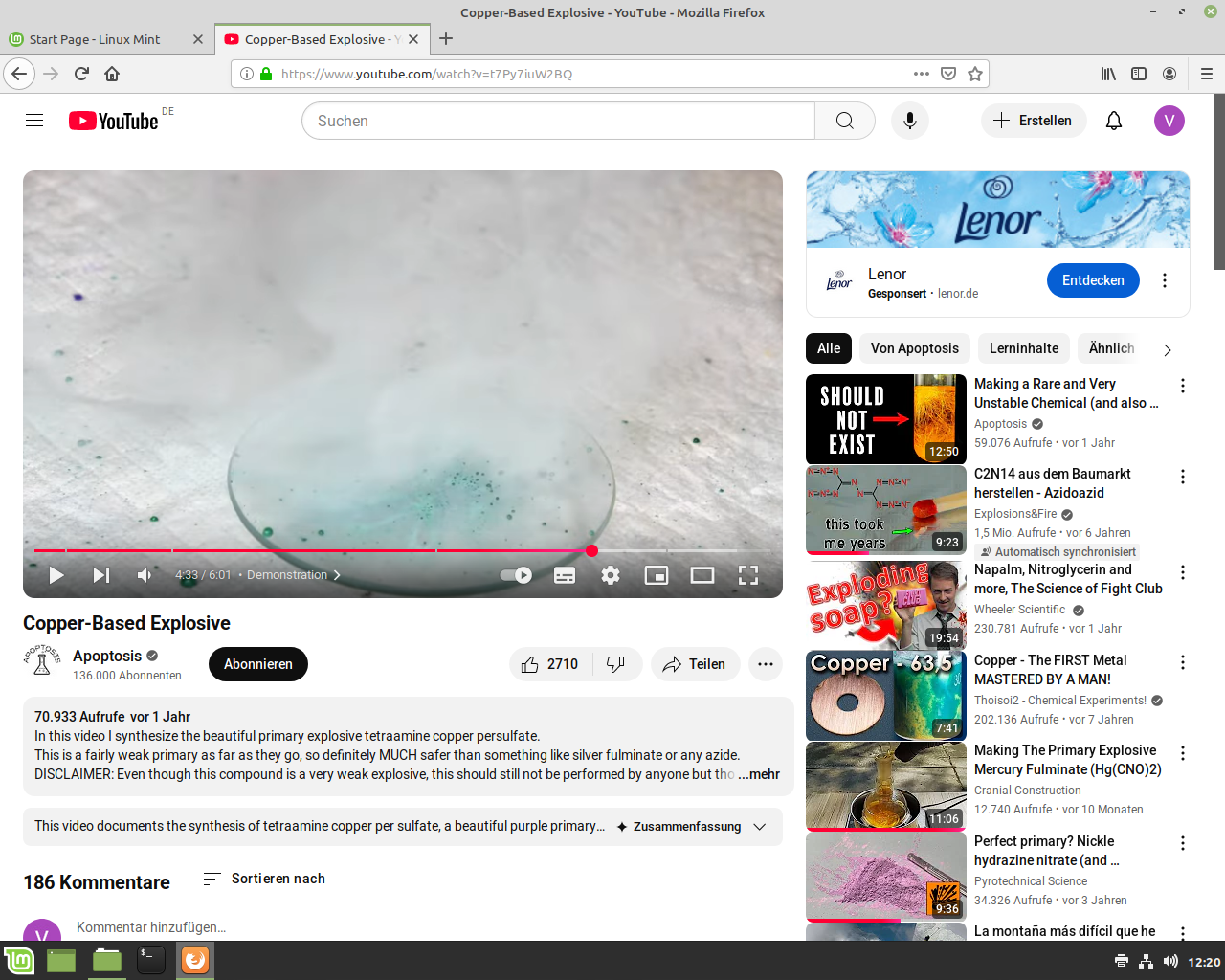Open Sortieren nach comment sorting
Screen dimensions: 1225x980
(264, 879)
